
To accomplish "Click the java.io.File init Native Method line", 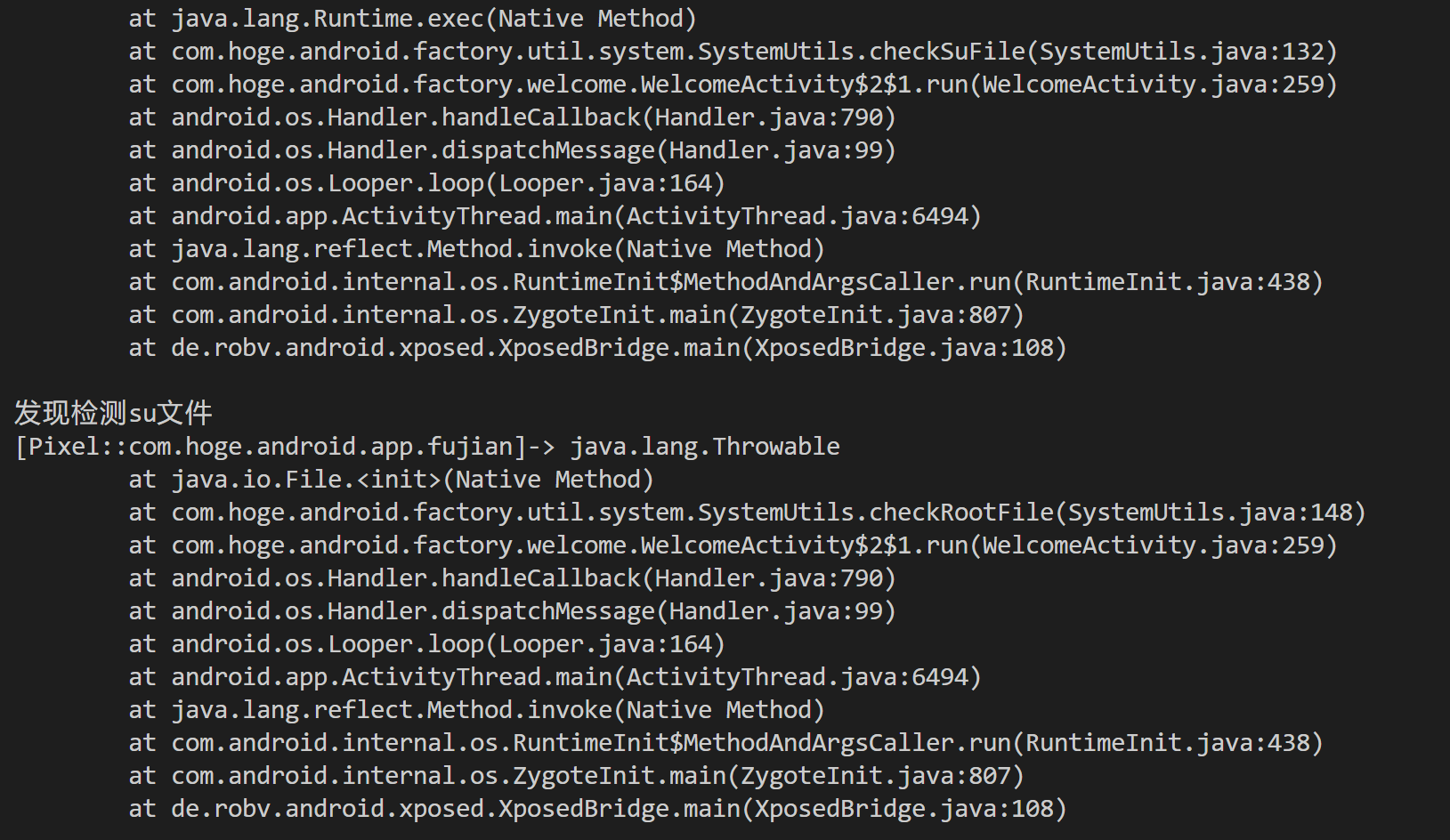I will click(x=391, y=480).
